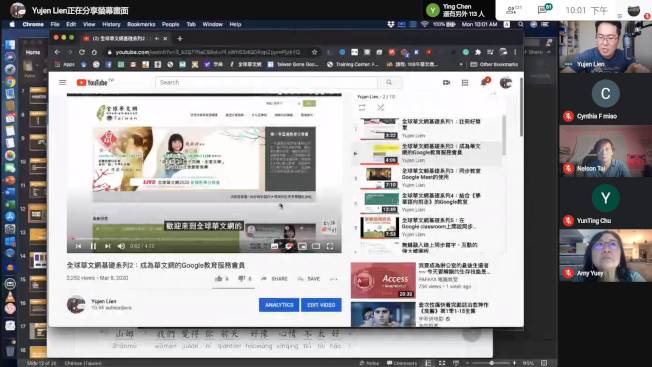This screenshot has width=652, height=367.
Task: Open the more actions ellipsis under video
Action: 333,279
